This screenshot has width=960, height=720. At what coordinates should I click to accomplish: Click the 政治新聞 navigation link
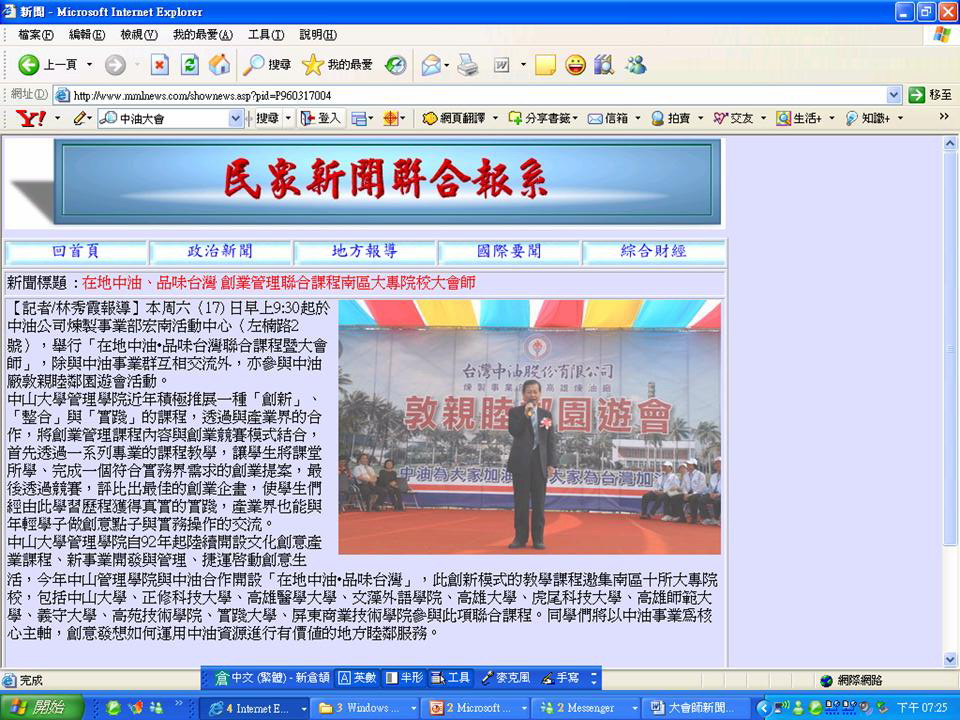click(220, 251)
